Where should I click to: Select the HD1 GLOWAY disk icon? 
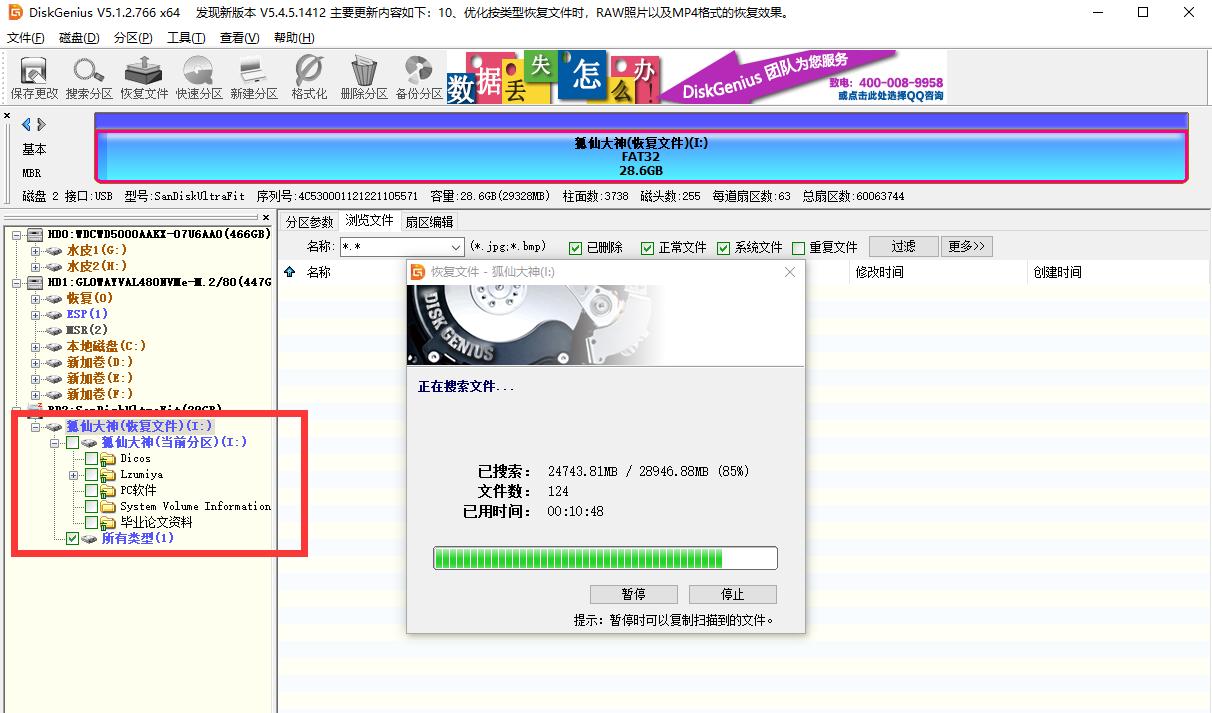35,282
